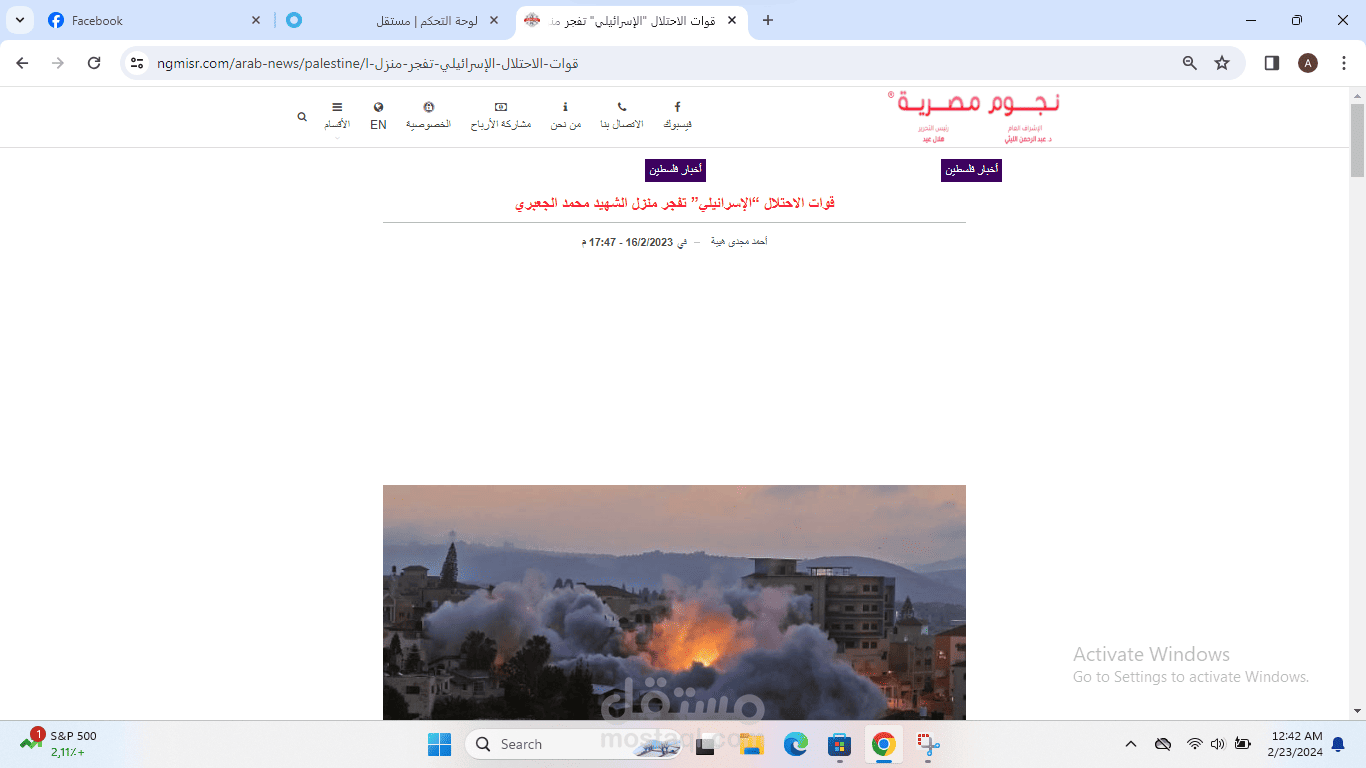Open the الأقسام hamburger menu
This screenshot has width=1366, height=768.
point(337,115)
